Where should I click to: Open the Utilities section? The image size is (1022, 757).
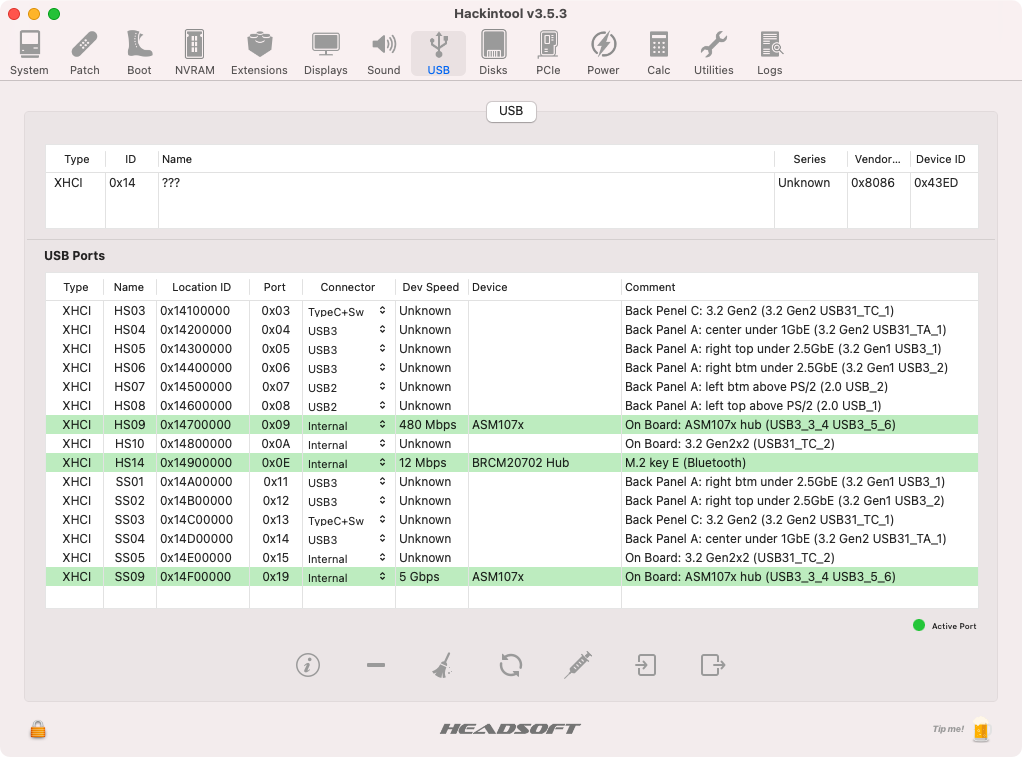pyautogui.click(x=714, y=53)
